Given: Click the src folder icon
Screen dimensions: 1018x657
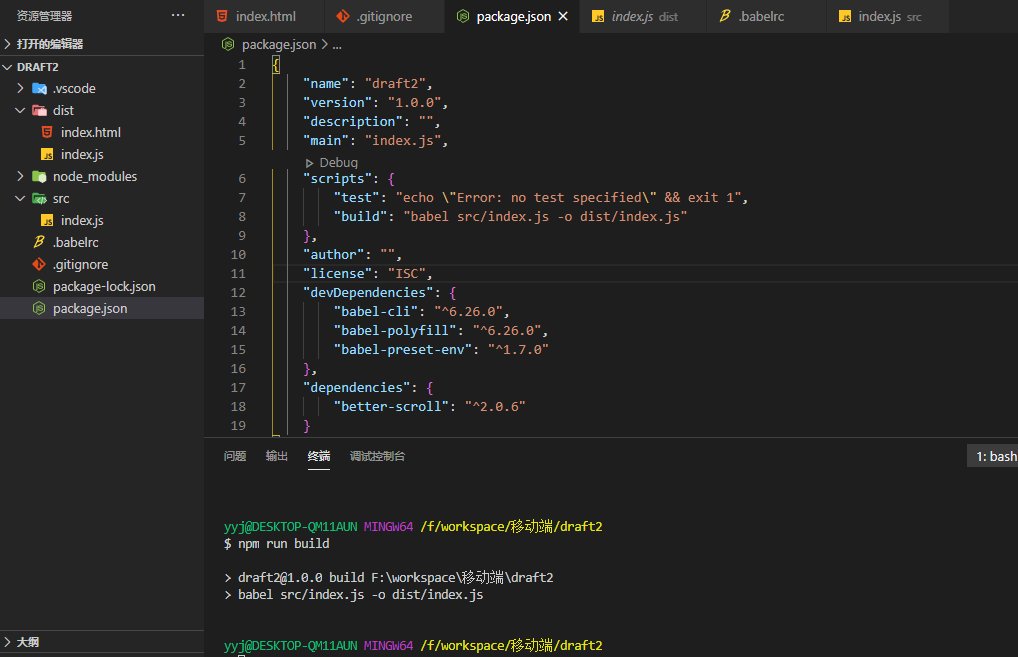Looking at the screenshot, I should point(40,199).
